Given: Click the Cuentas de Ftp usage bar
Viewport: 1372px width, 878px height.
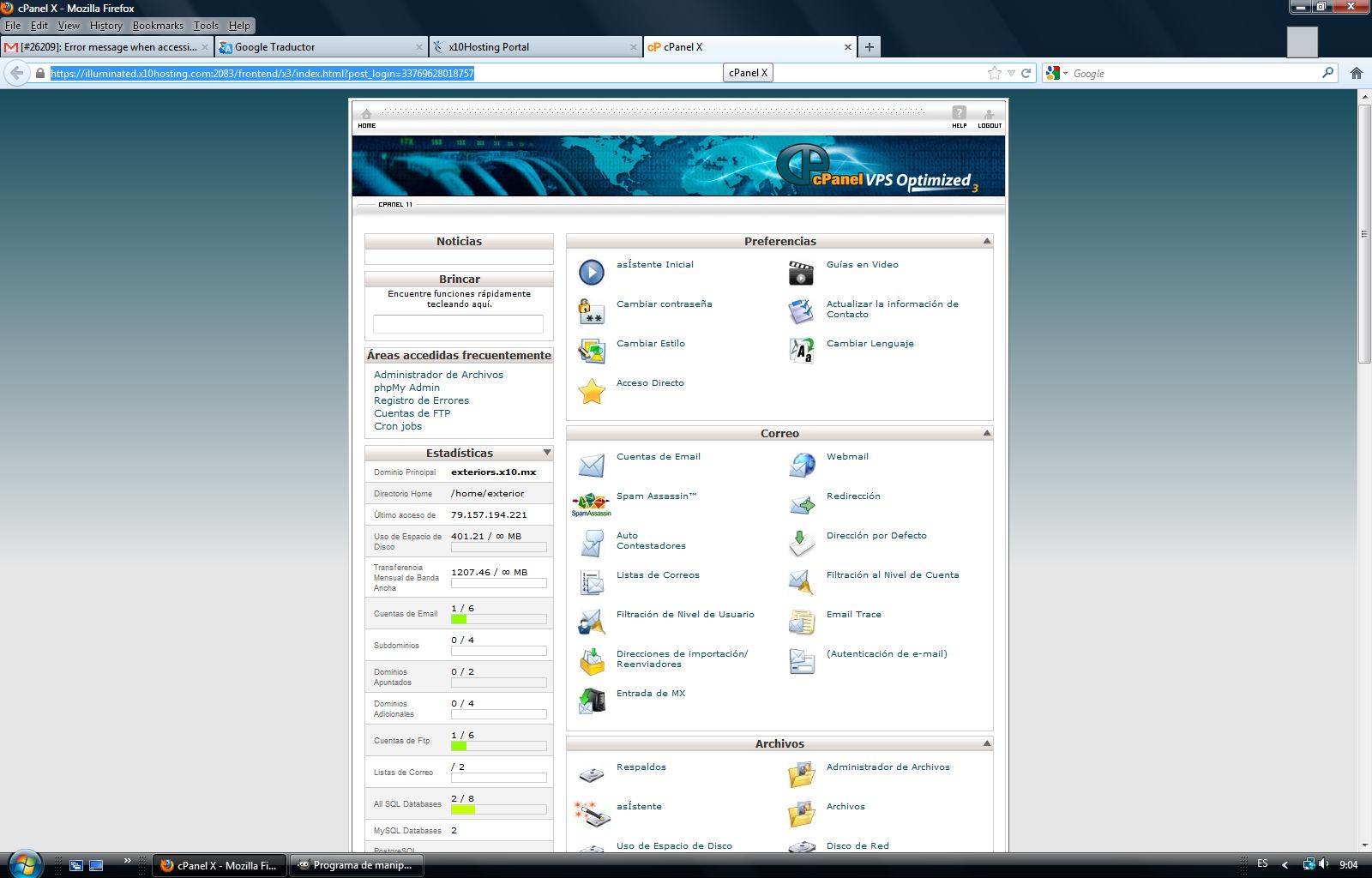Looking at the screenshot, I should click(498, 746).
